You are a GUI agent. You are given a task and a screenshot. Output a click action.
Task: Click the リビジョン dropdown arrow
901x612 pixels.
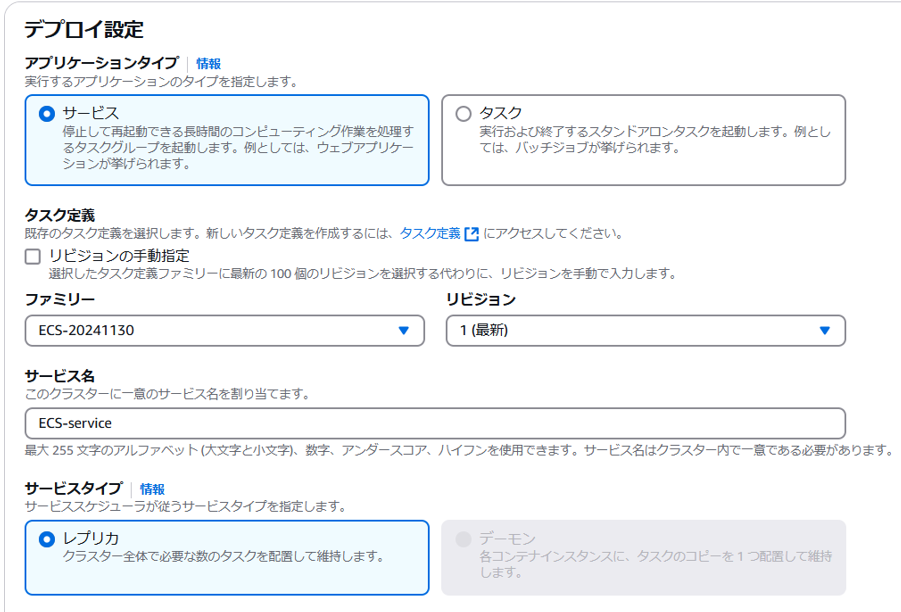[x=825, y=330]
